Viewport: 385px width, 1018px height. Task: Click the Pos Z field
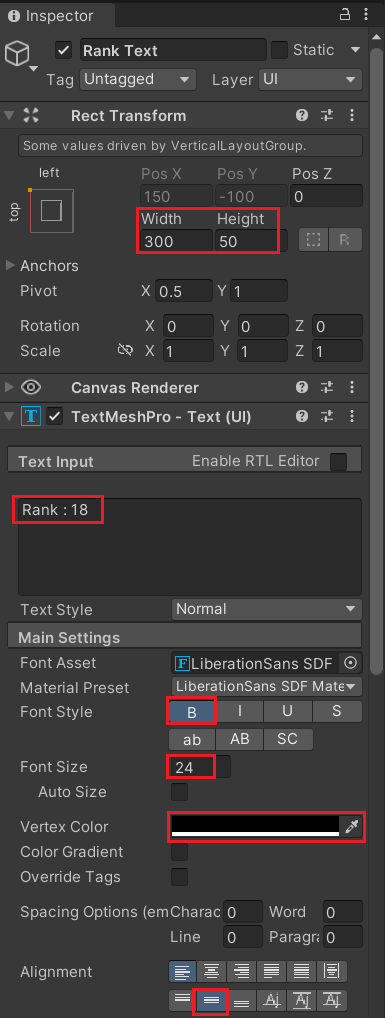tap(325, 196)
